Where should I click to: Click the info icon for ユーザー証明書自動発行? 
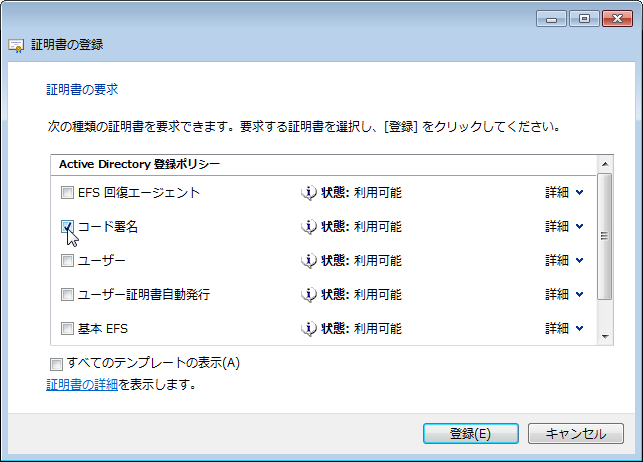pos(309,294)
